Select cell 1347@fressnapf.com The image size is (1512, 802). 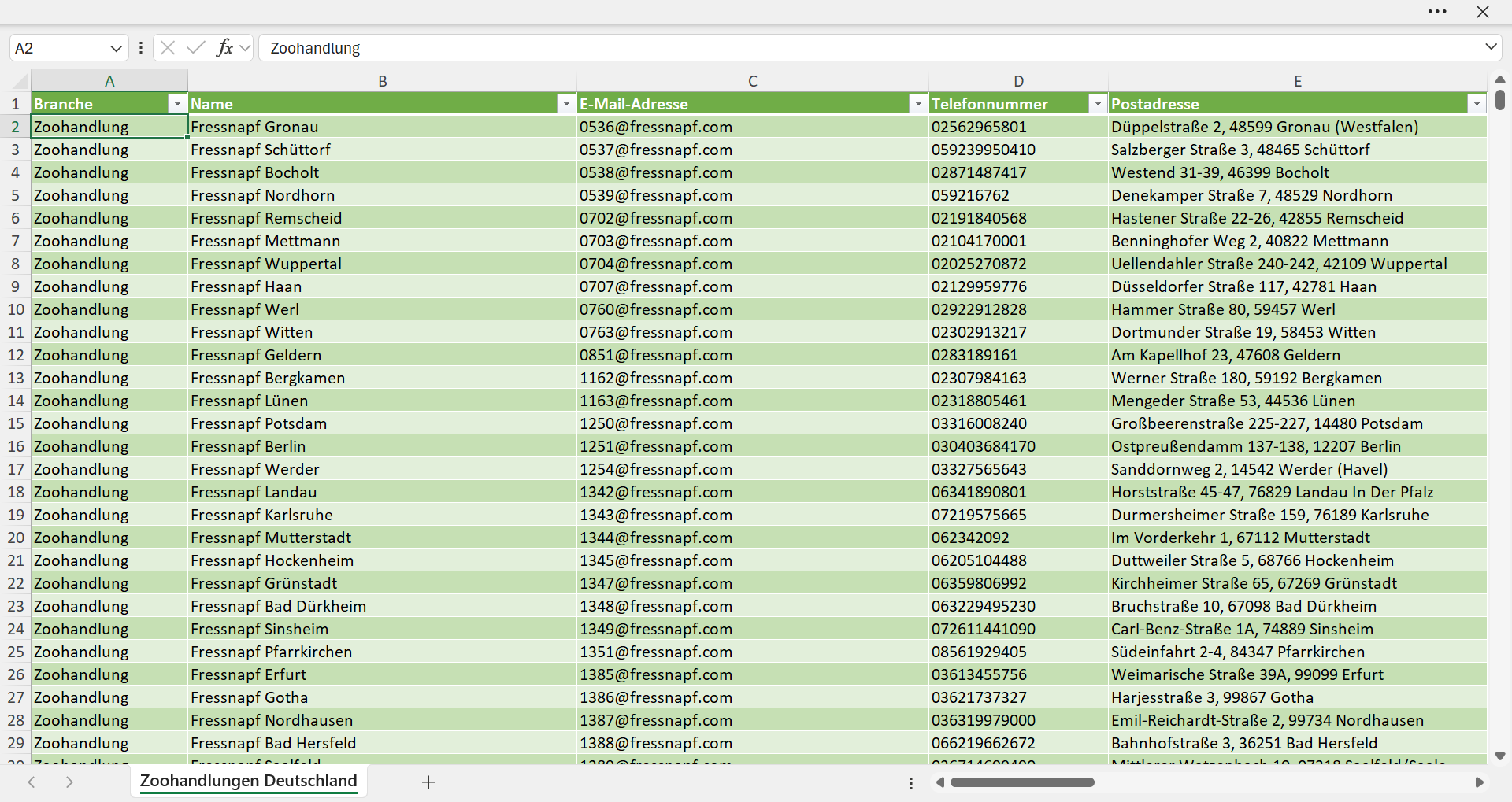point(753,583)
